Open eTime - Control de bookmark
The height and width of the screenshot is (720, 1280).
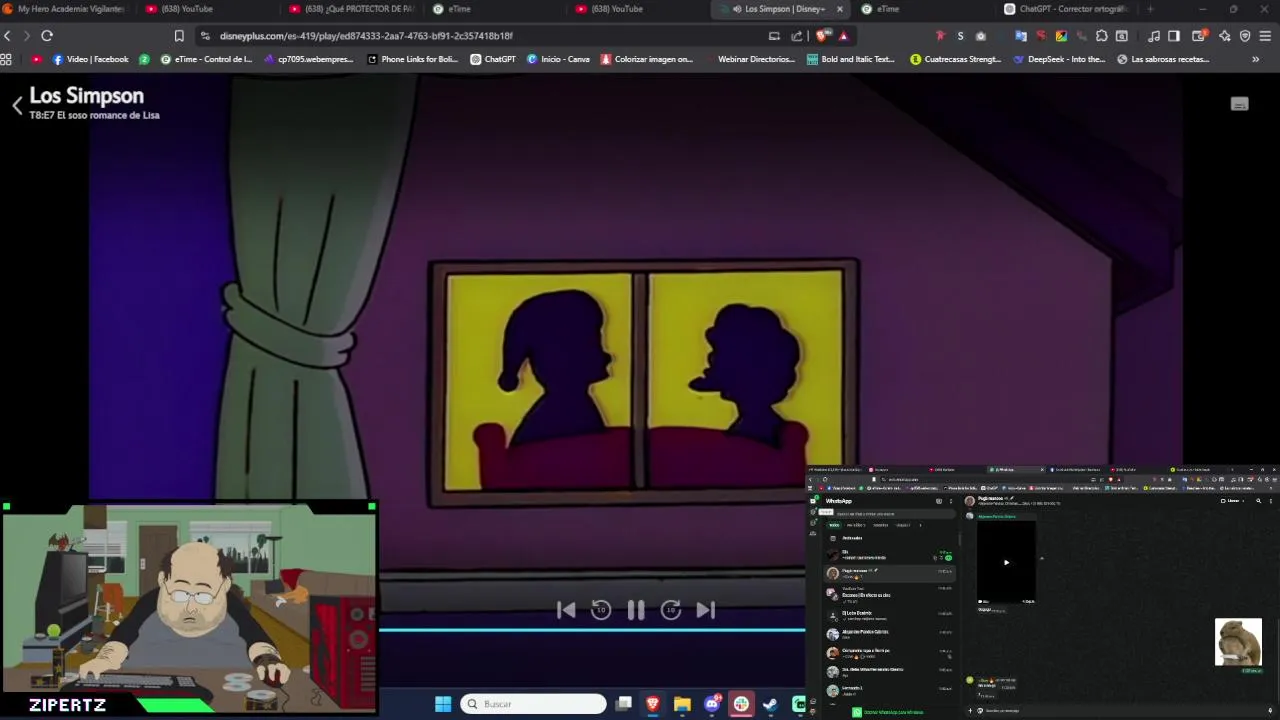206,59
